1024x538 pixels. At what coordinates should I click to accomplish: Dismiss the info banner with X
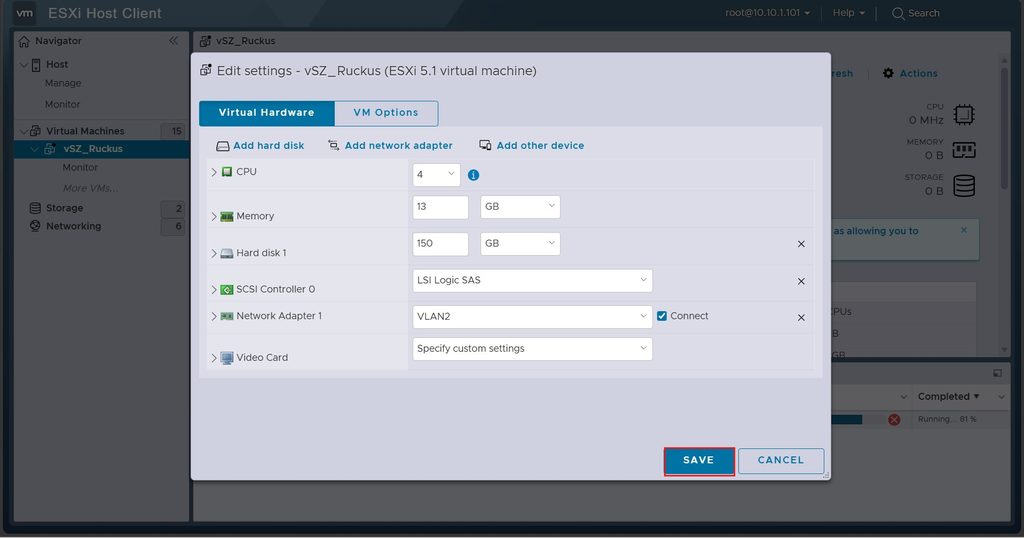point(964,230)
